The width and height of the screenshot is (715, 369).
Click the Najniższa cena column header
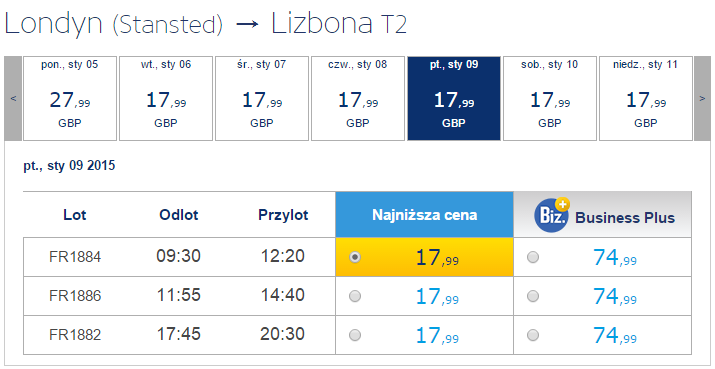[425, 214]
